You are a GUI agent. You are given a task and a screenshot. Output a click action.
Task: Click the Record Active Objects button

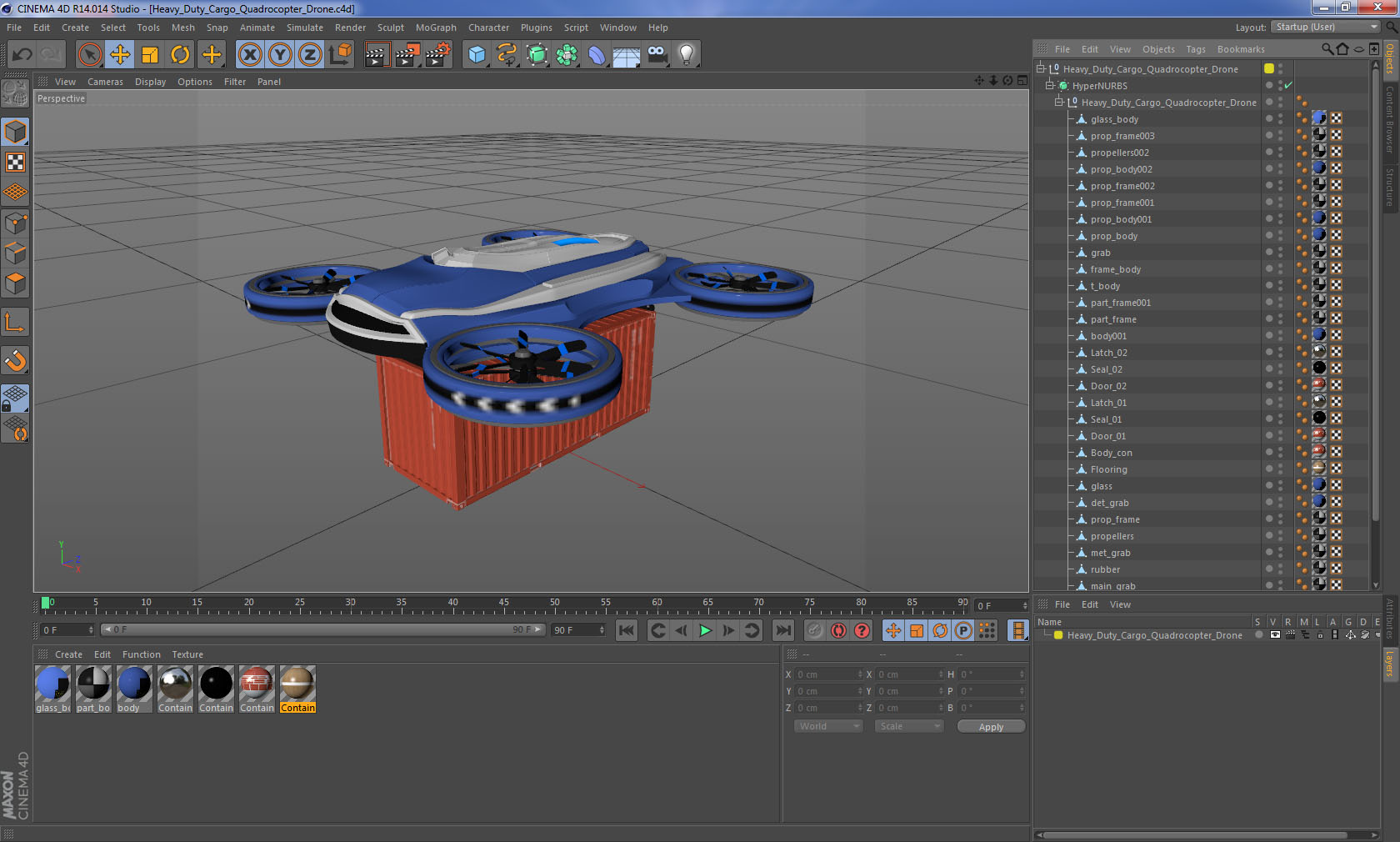[x=815, y=630]
